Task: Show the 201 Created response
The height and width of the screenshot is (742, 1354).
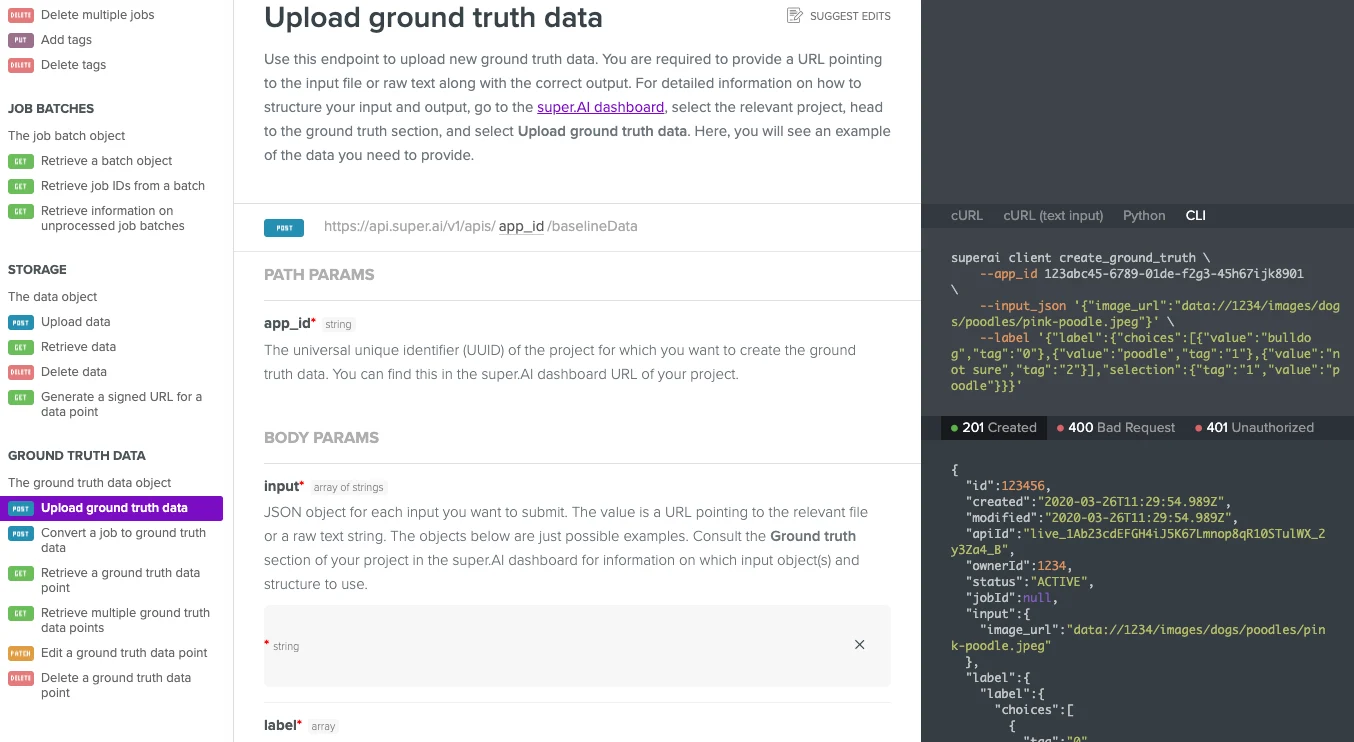Action: tap(994, 428)
